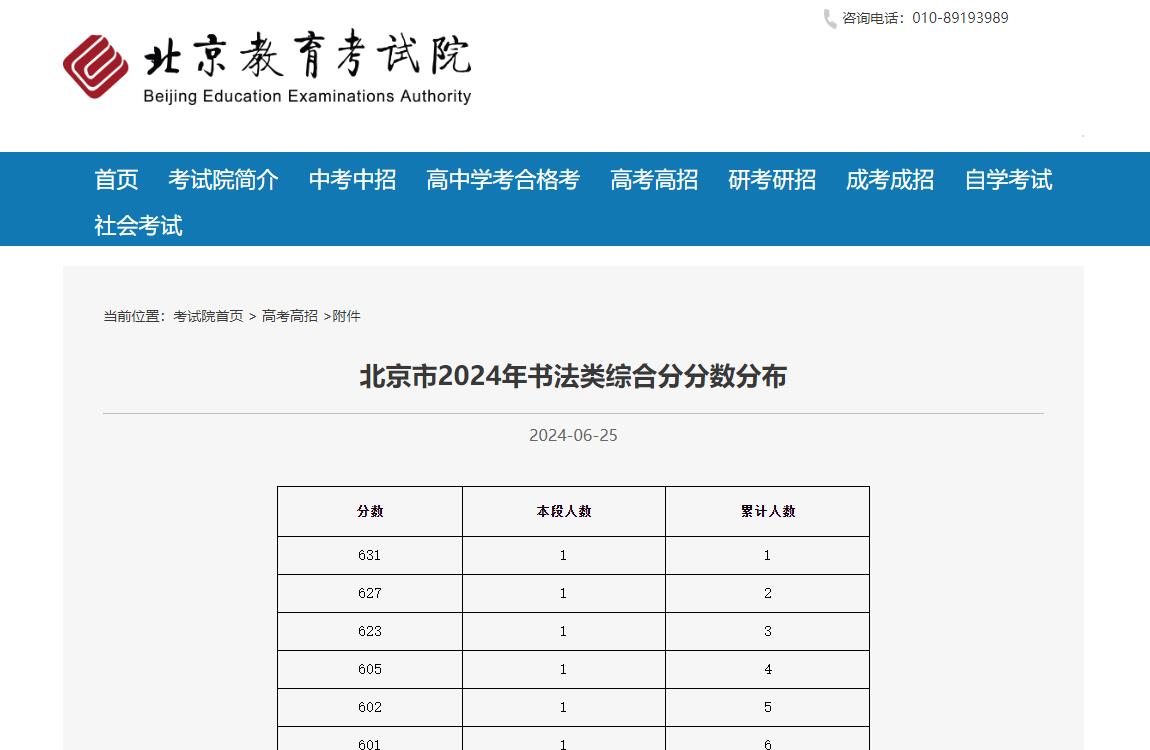Open the 考试院简介 menu item
Screen dimensions: 1150x750
click(224, 180)
